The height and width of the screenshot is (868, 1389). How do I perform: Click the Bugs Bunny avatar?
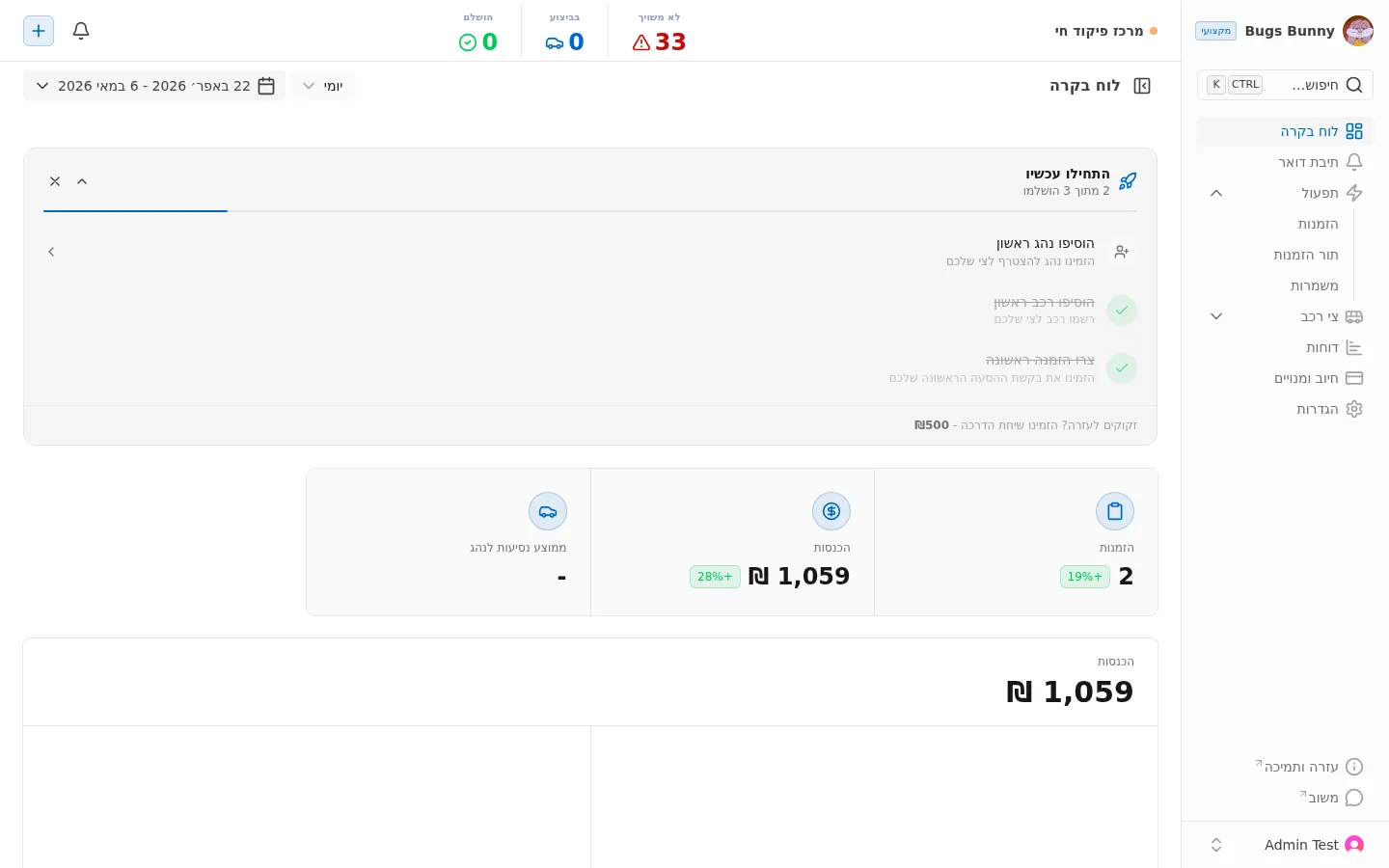pos(1358,31)
